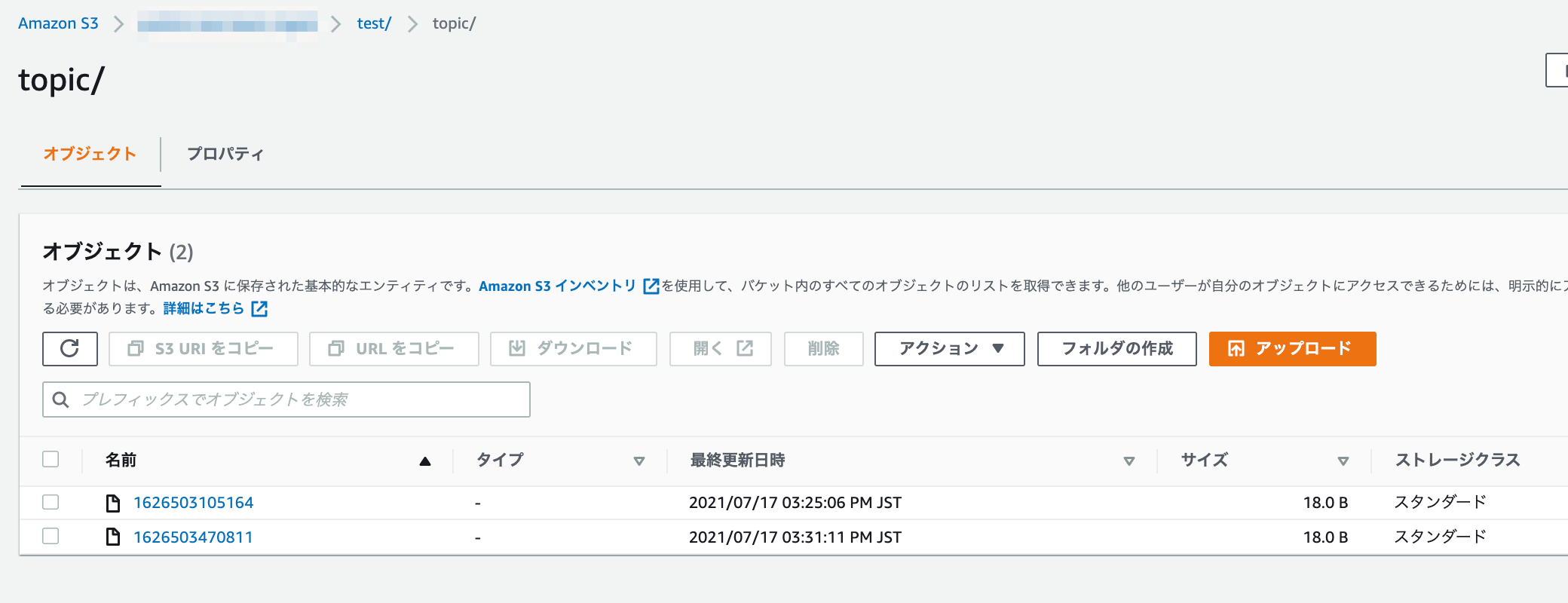The height and width of the screenshot is (603, 1568).
Task: Click the フォルダの作成 button
Action: pyautogui.click(x=1117, y=348)
